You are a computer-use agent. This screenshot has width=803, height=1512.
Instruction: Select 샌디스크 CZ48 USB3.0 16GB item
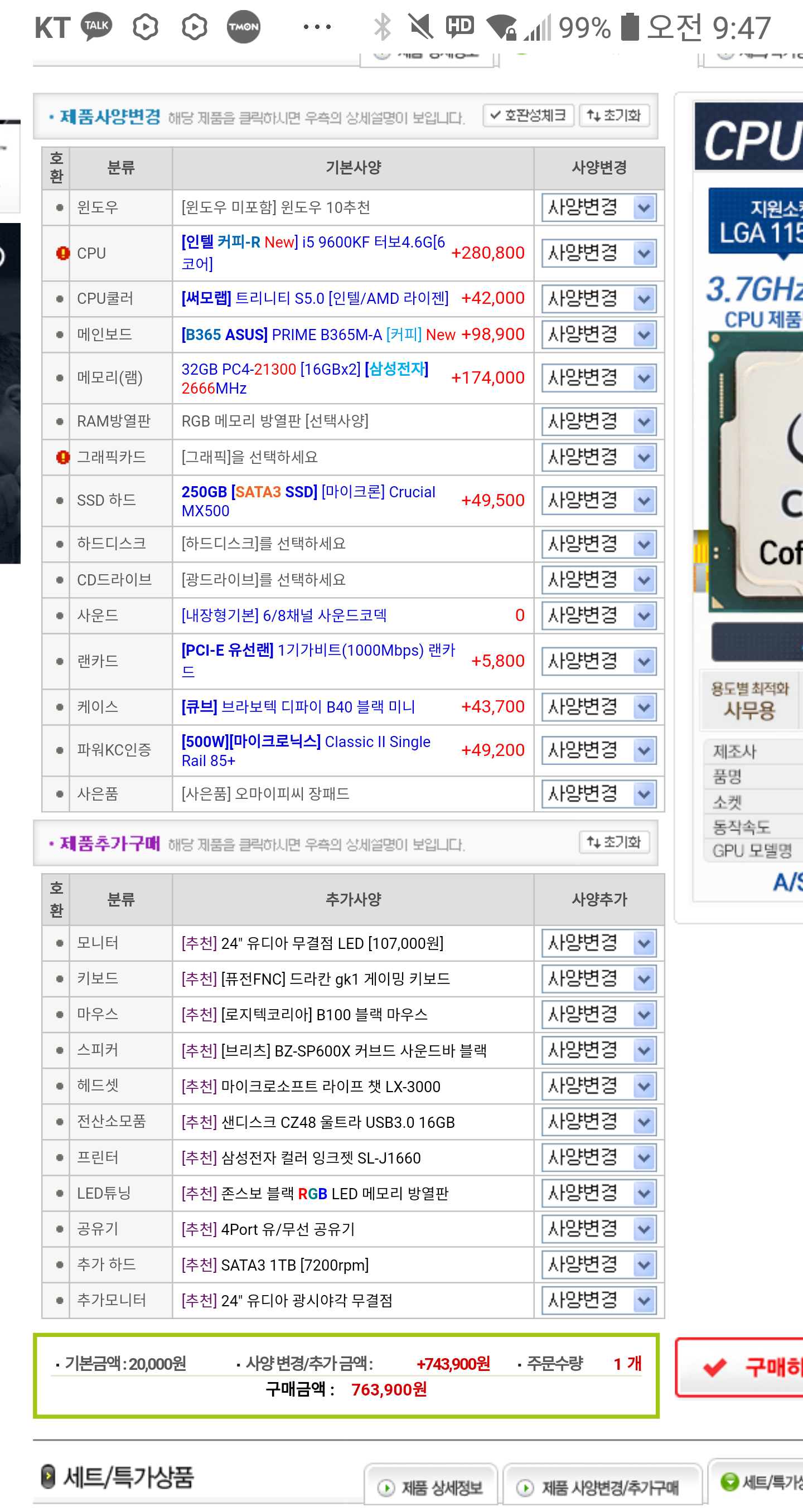[318, 1122]
